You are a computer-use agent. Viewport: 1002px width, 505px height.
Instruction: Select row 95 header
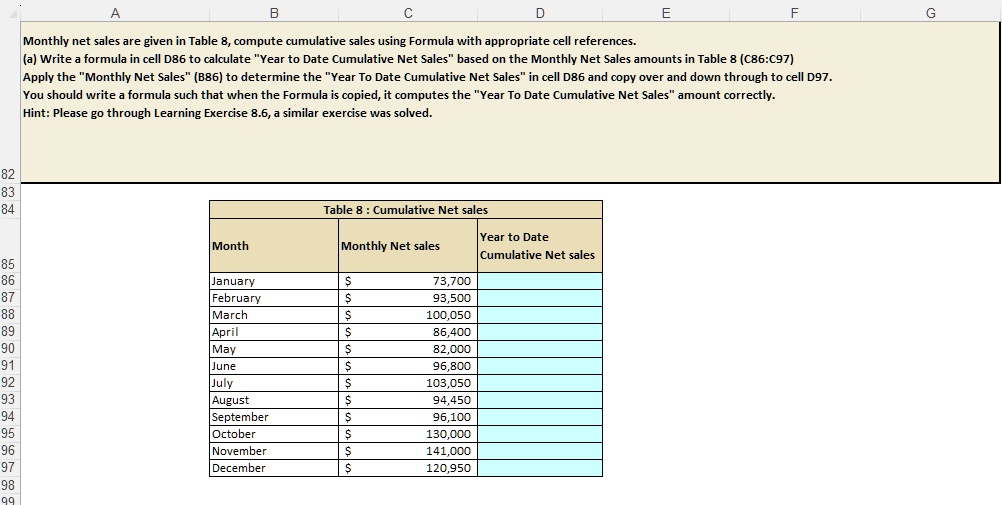pyautogui.click(x=10, y=433)
